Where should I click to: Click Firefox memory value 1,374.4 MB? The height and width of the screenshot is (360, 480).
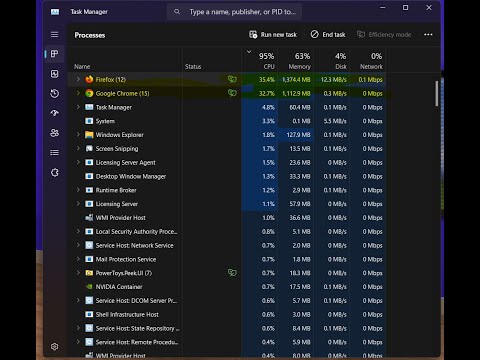tap(296, 80)
